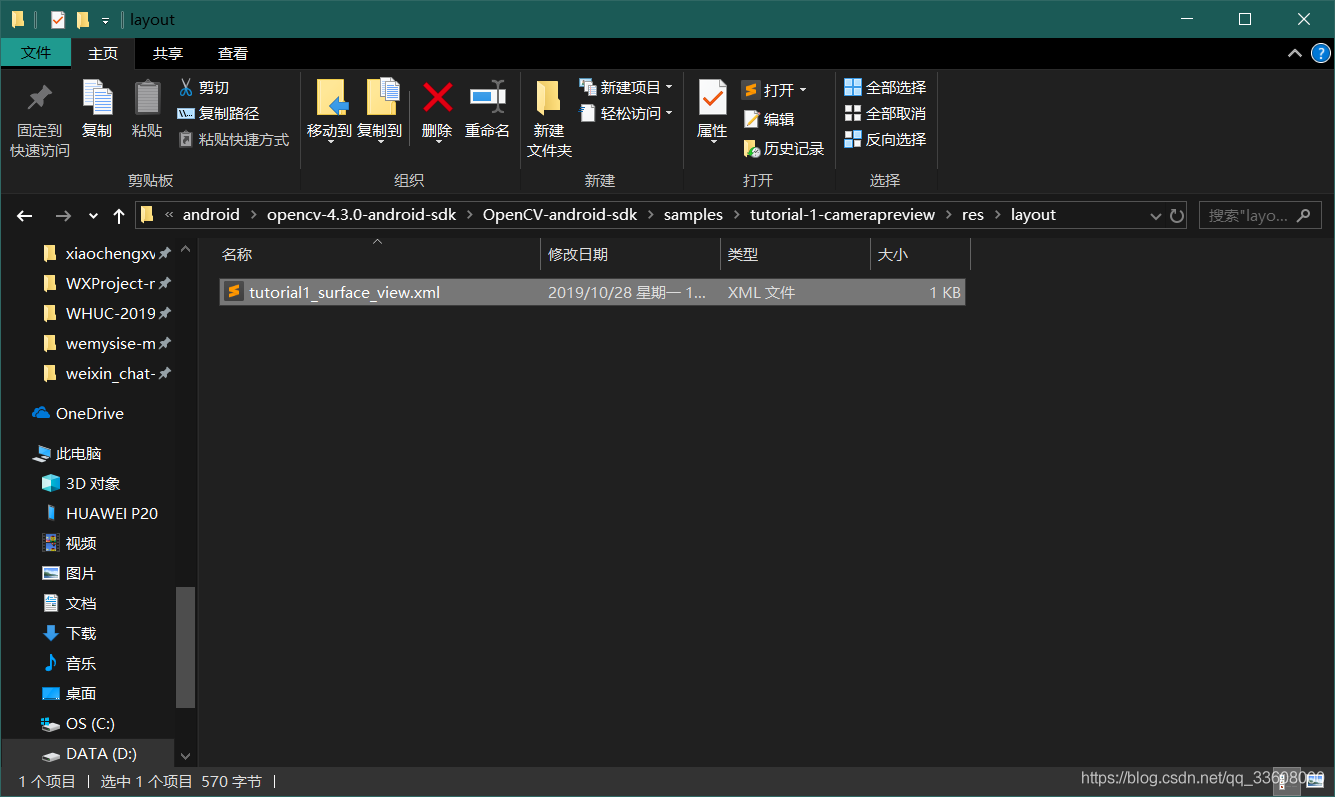
Task: Click Select none (全部取消)
Action: [885, 114]
